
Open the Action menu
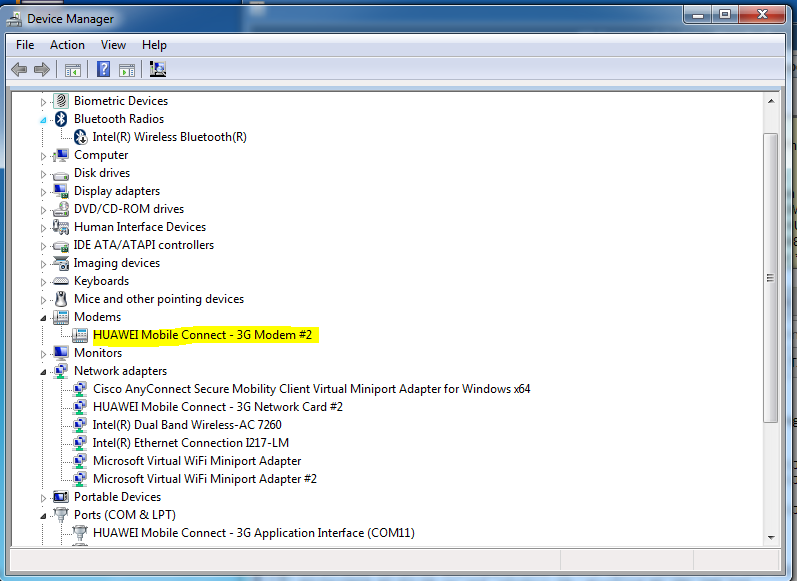[x=67, y=45]
